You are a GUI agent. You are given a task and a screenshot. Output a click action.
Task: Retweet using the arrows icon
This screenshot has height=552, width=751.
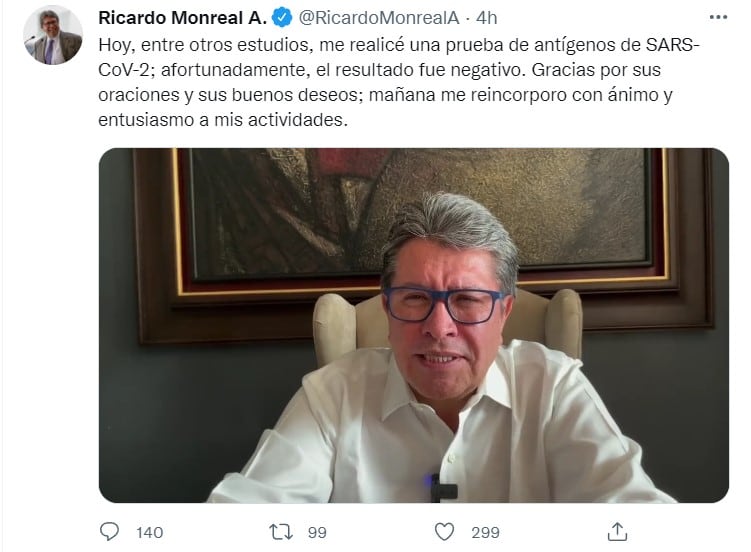(281, 531)
